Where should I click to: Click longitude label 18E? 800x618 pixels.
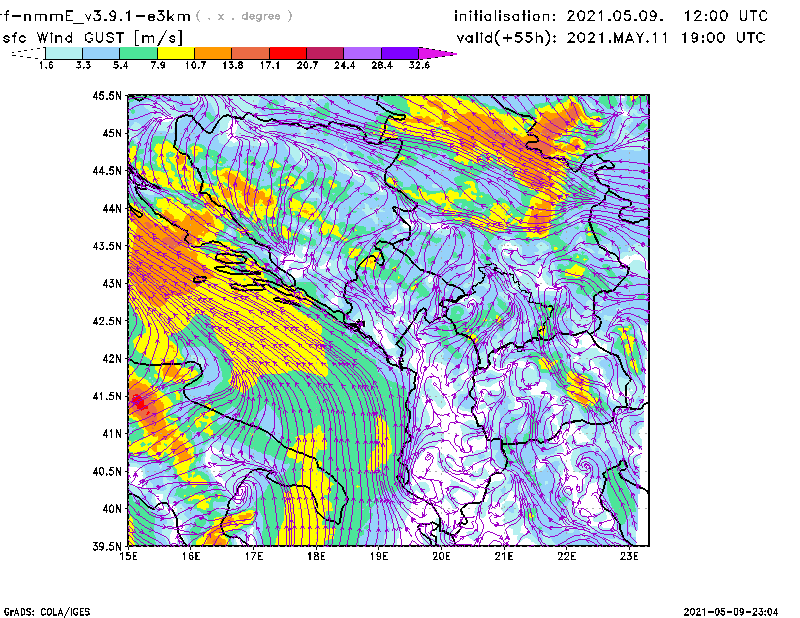316,556
